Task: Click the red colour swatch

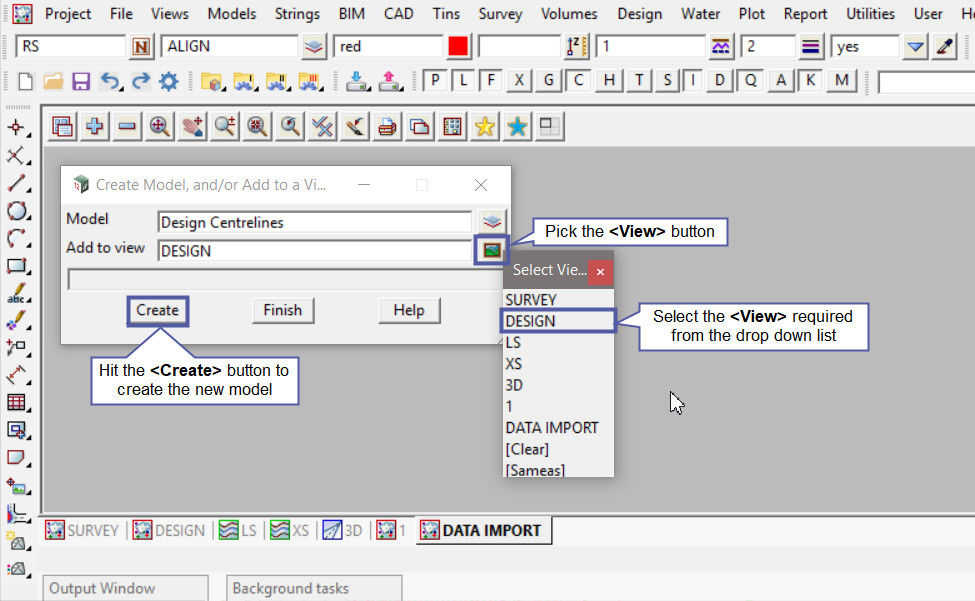Action: click(459, 47)
